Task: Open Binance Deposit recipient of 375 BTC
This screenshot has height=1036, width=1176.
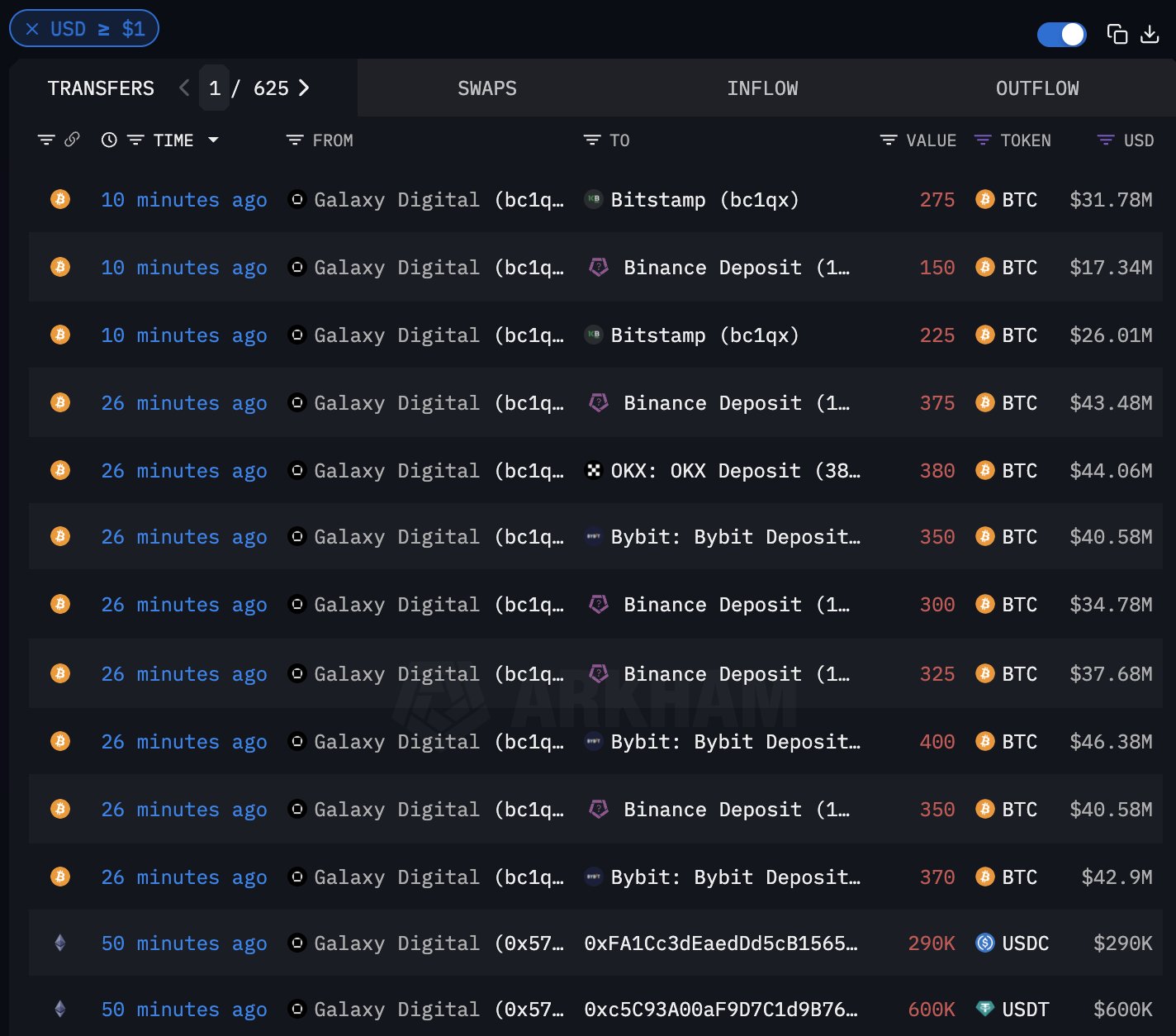Action: [x=737, y=403]
